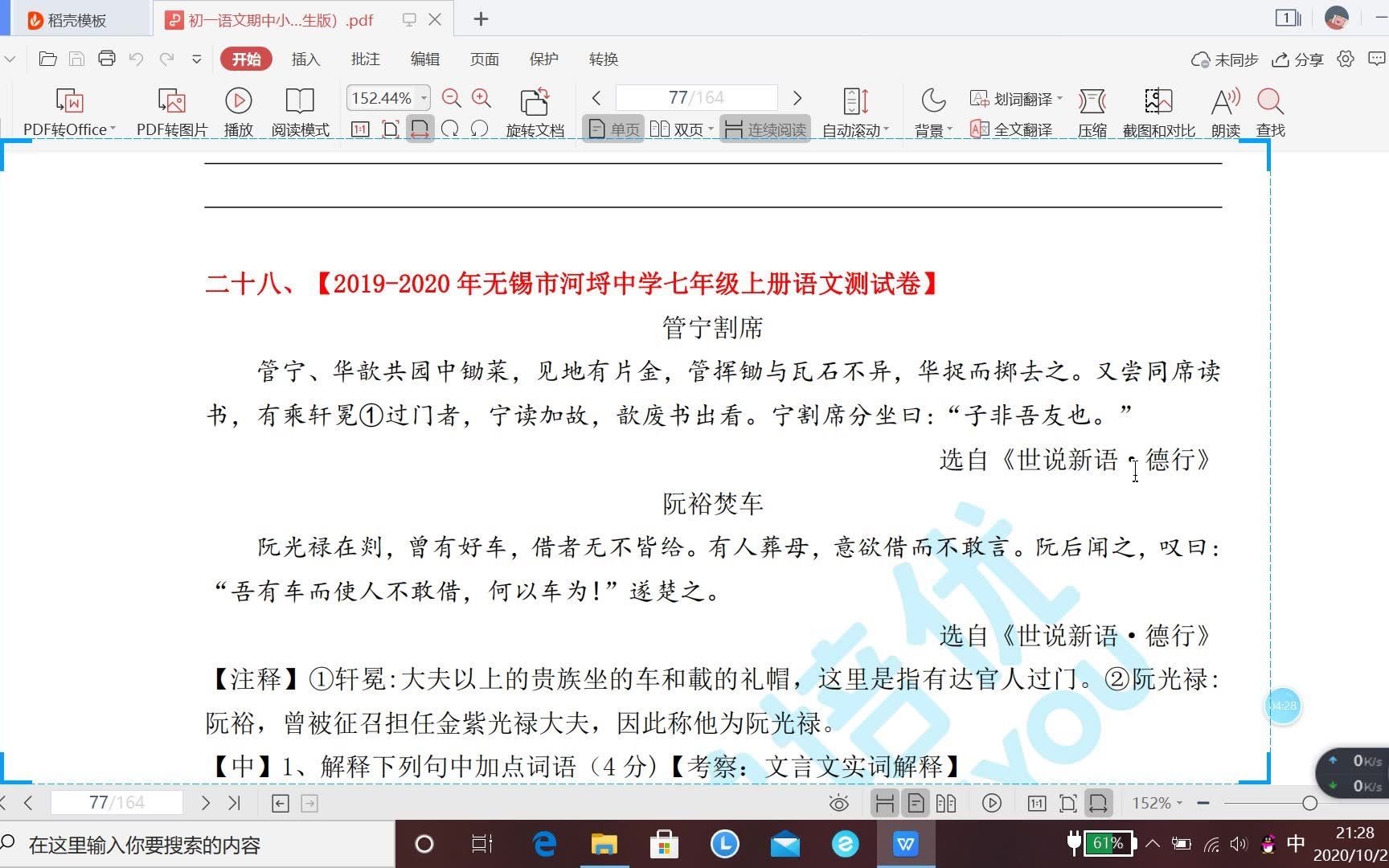Set actual size 1:1 view in the toolbar

[x=360, y=129]
